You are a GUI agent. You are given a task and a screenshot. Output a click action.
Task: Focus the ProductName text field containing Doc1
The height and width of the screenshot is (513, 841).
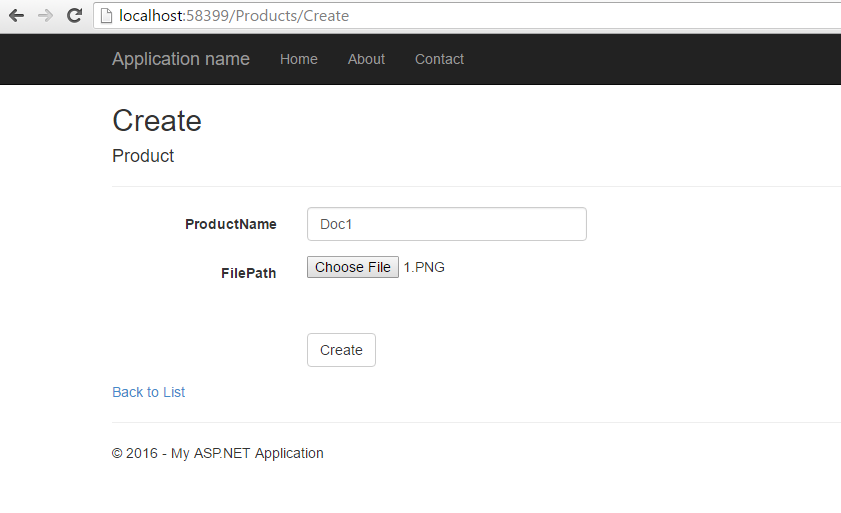click(x=446, y=224)
